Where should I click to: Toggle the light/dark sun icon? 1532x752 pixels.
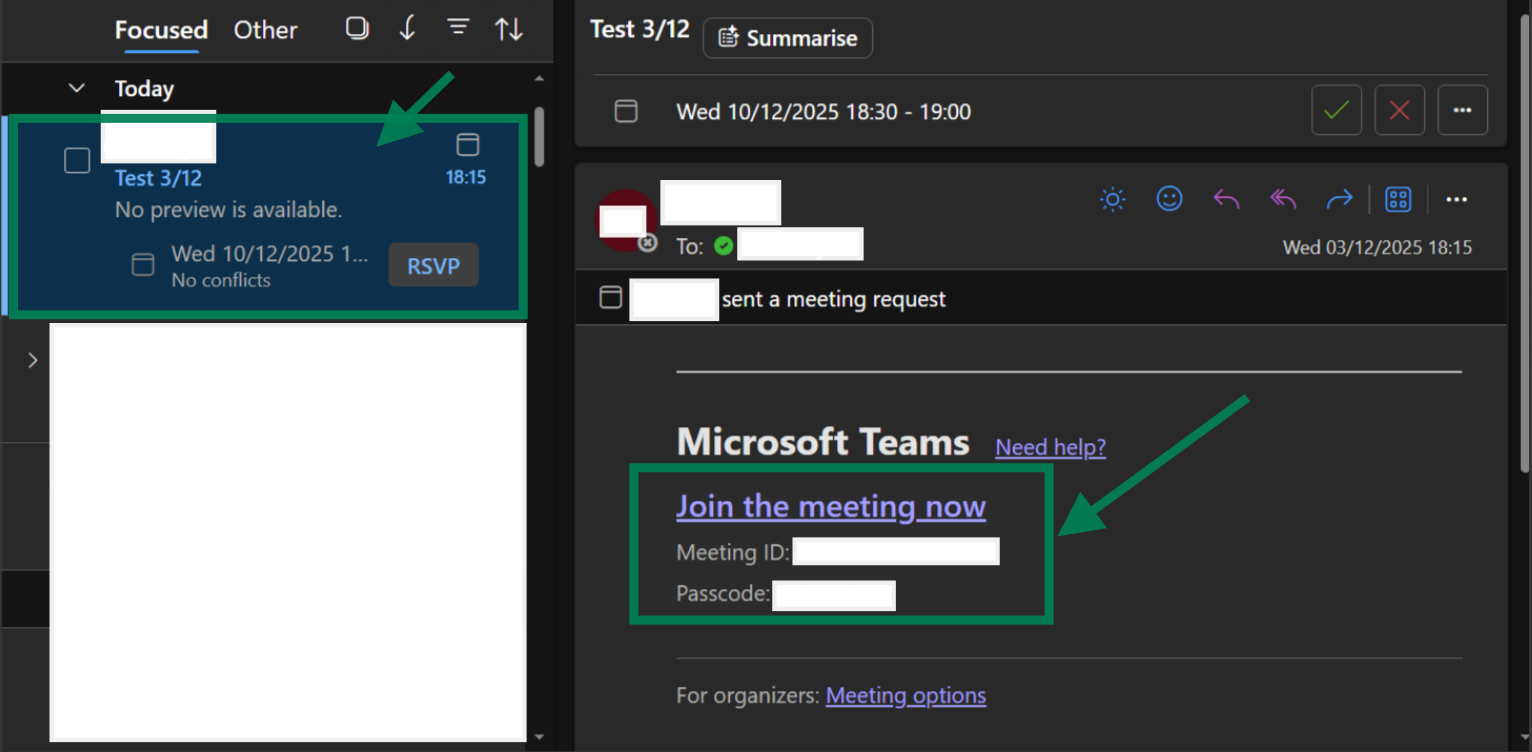(x=1112, y=199)
